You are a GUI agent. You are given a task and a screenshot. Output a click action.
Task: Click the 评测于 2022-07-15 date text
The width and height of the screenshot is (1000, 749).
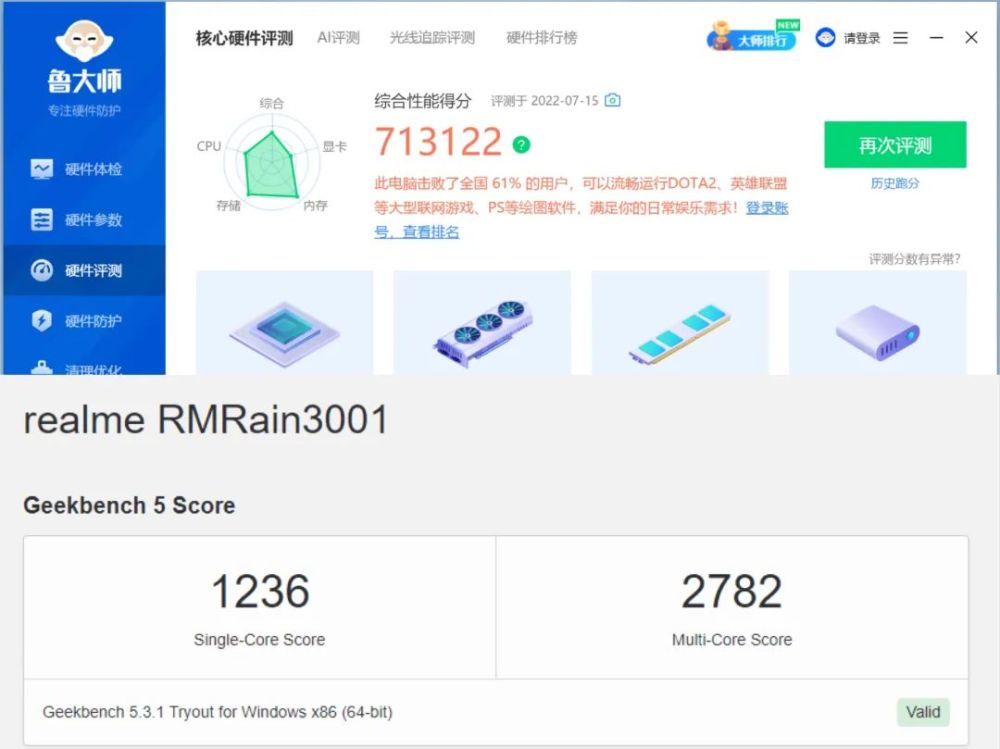pyautogui.click(x=544, y=101)
